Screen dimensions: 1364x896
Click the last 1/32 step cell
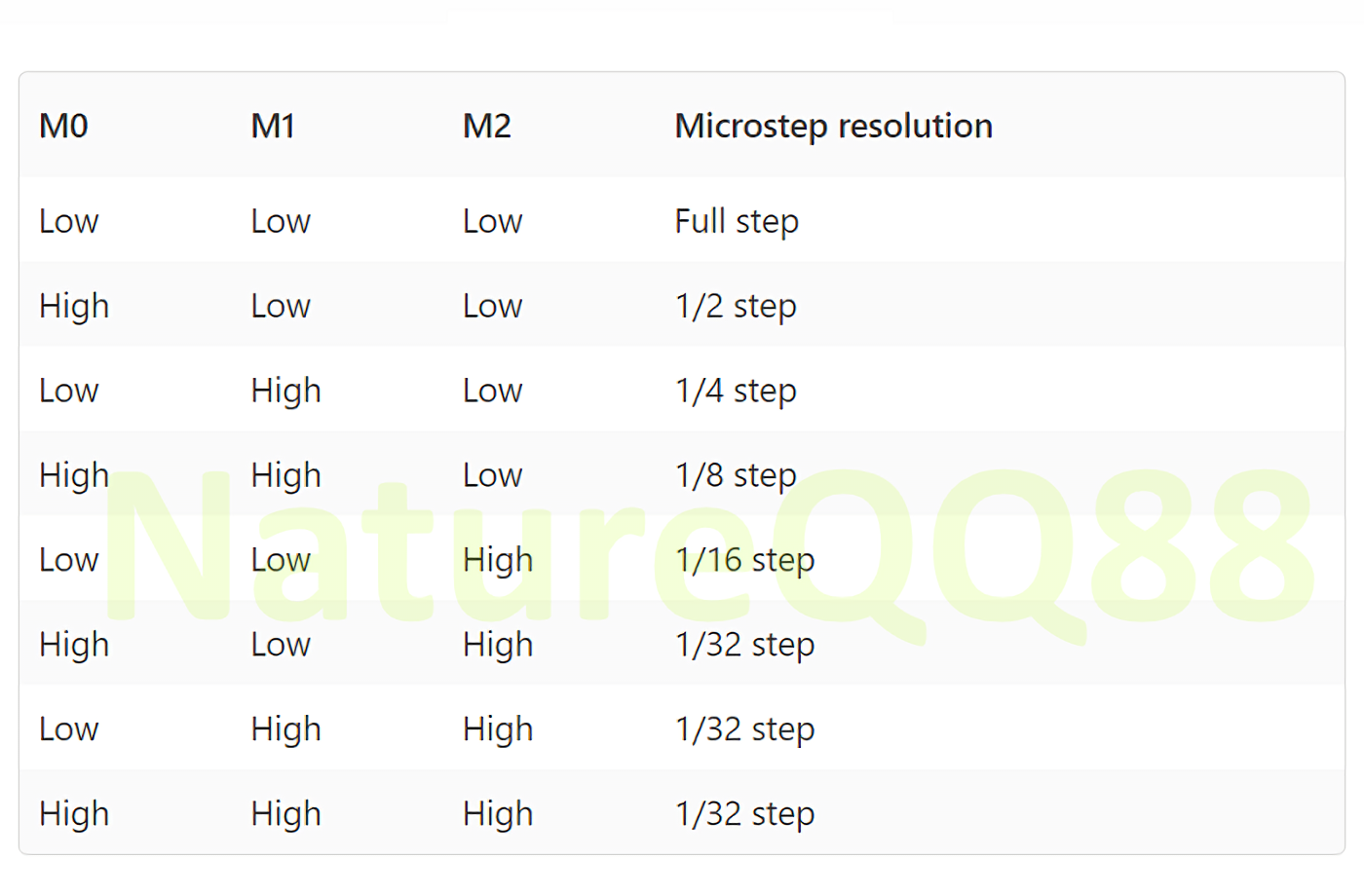[744, 814]
